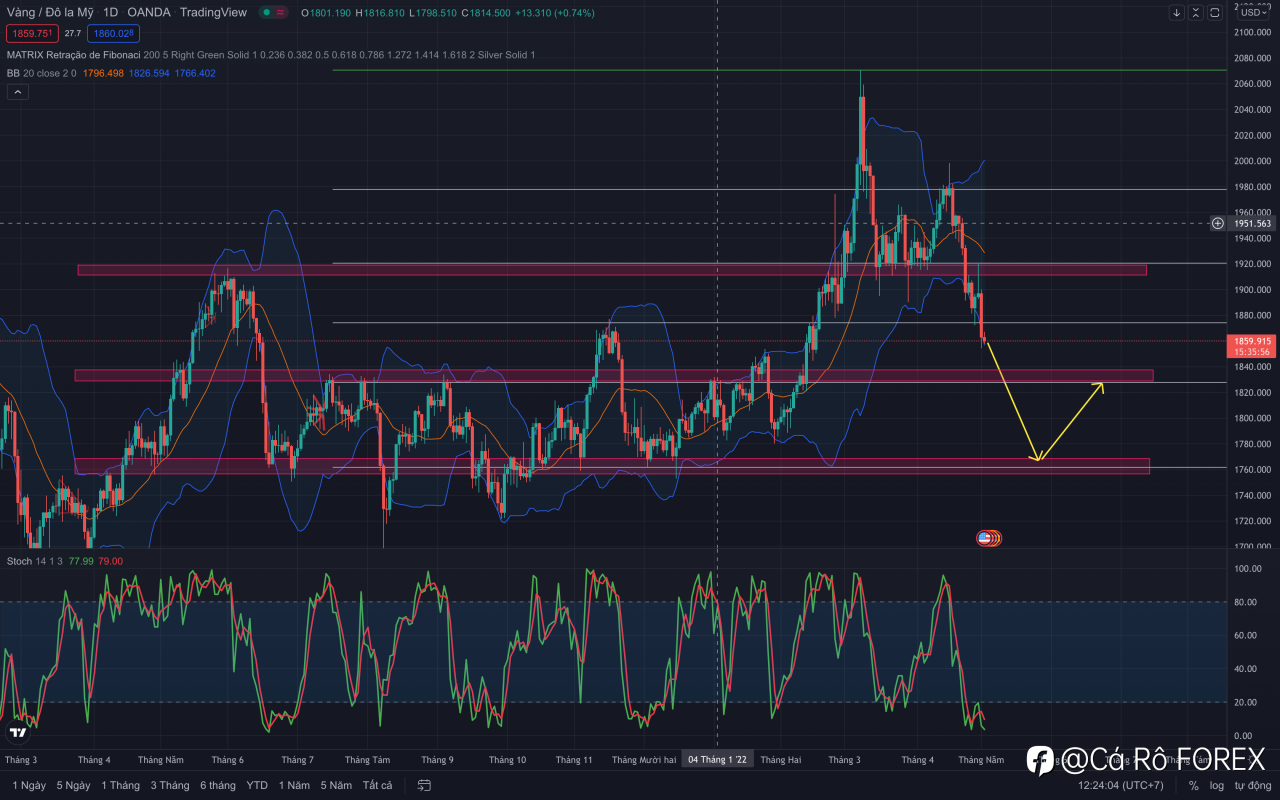Screen dimensions: 1280x800
Task: Click the 2000.000 price scale label
Action: (x=1252, y=161)
